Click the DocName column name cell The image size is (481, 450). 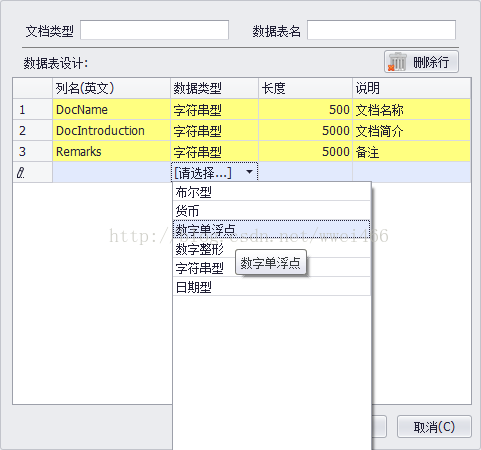[x=111, y=110]
